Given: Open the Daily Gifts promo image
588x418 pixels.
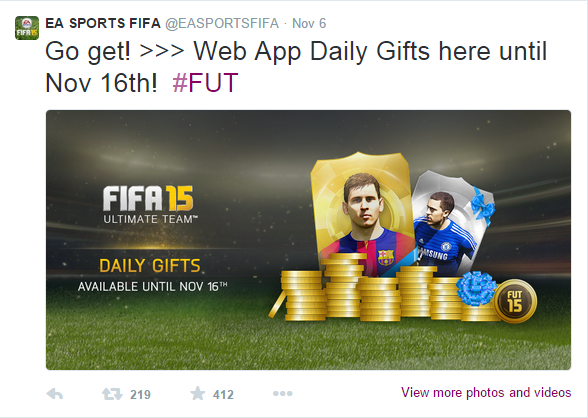Looking at the screenshot, I should coord(308,240).
